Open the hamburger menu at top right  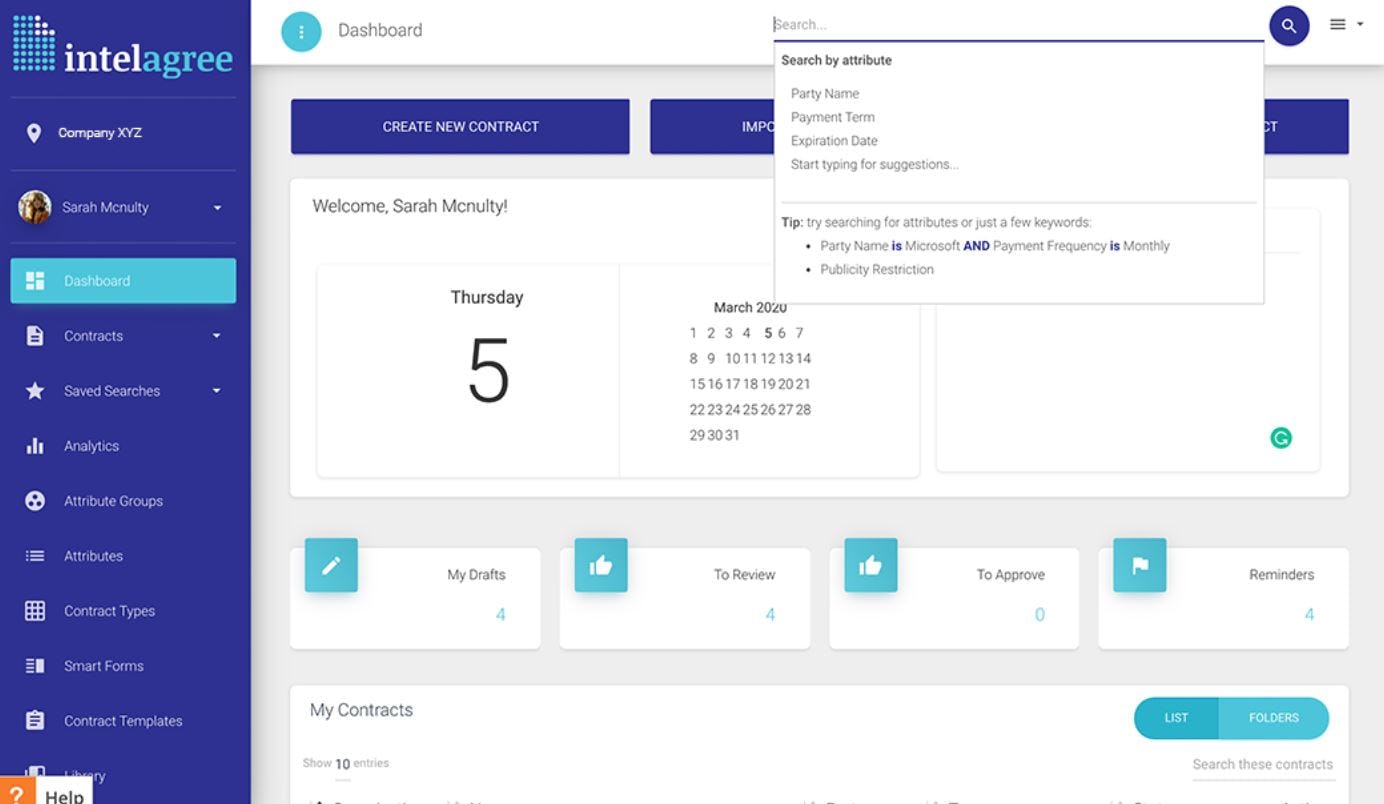[1338, 24]
